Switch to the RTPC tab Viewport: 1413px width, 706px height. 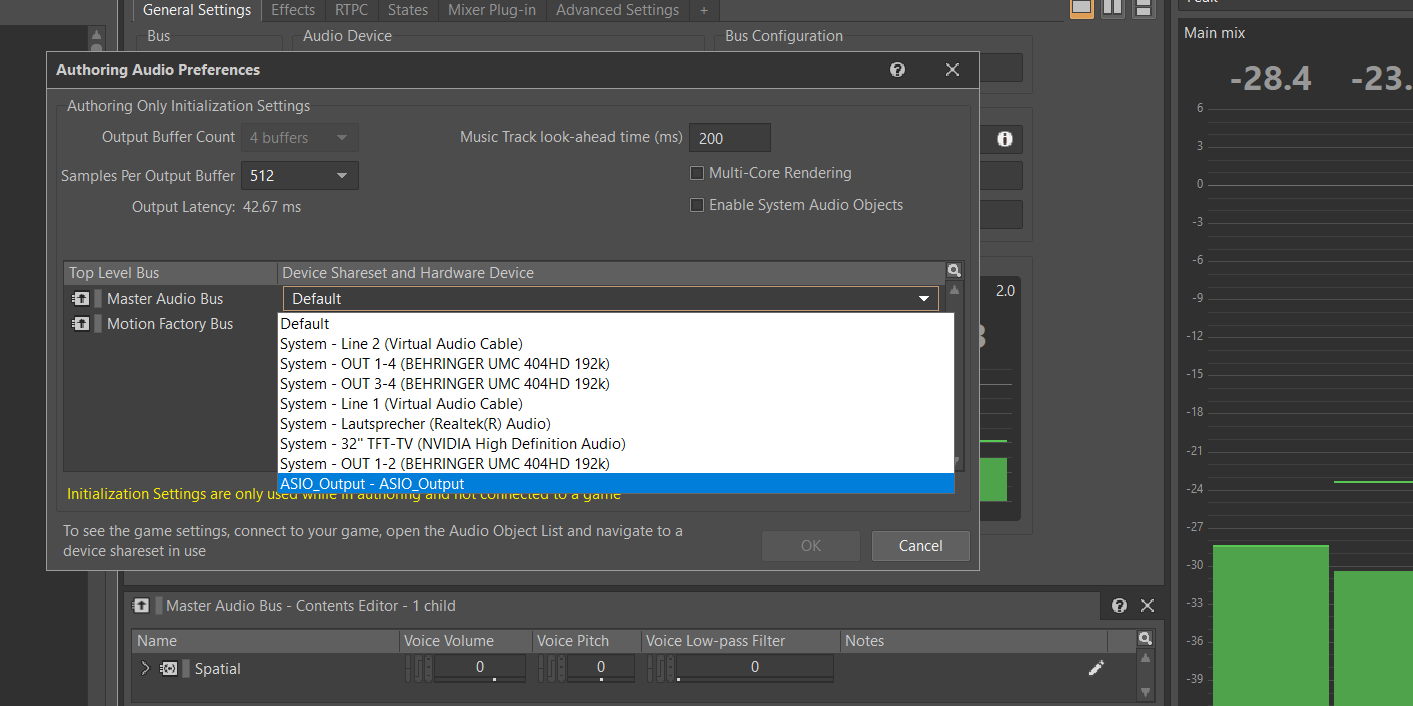point(351,9)
